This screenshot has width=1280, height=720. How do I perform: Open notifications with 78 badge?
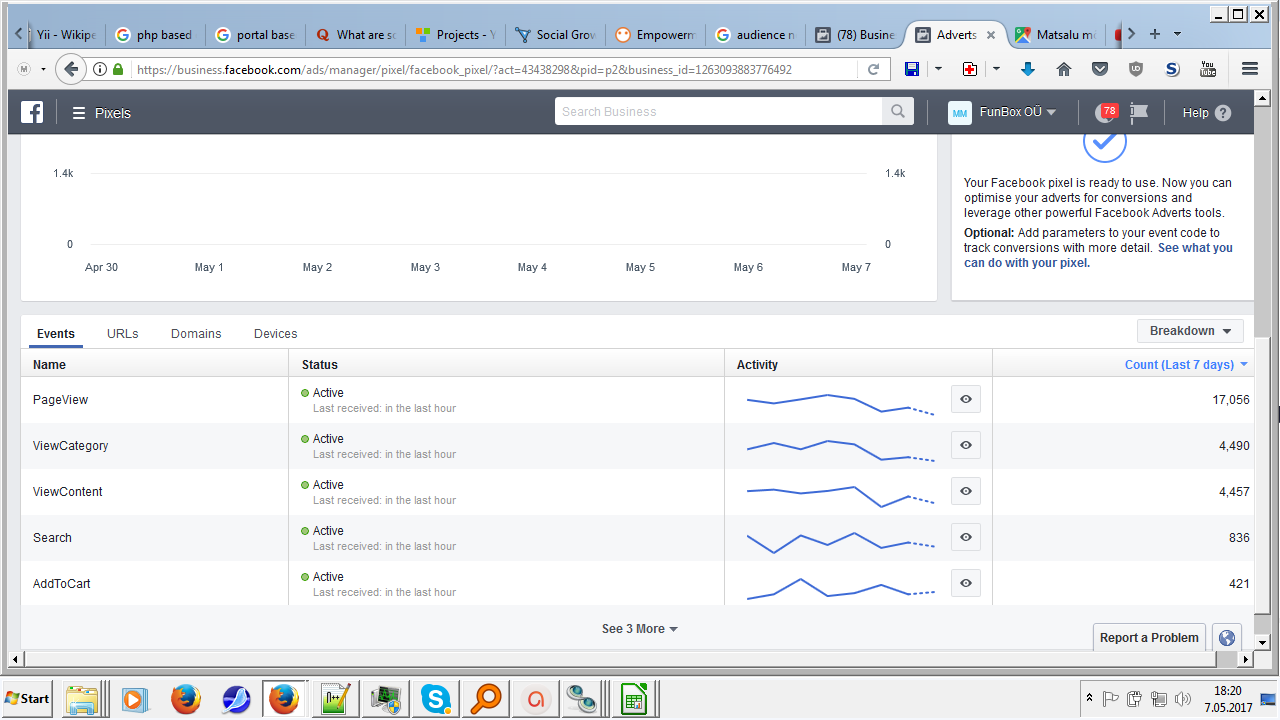click(x=1106, y=112)
